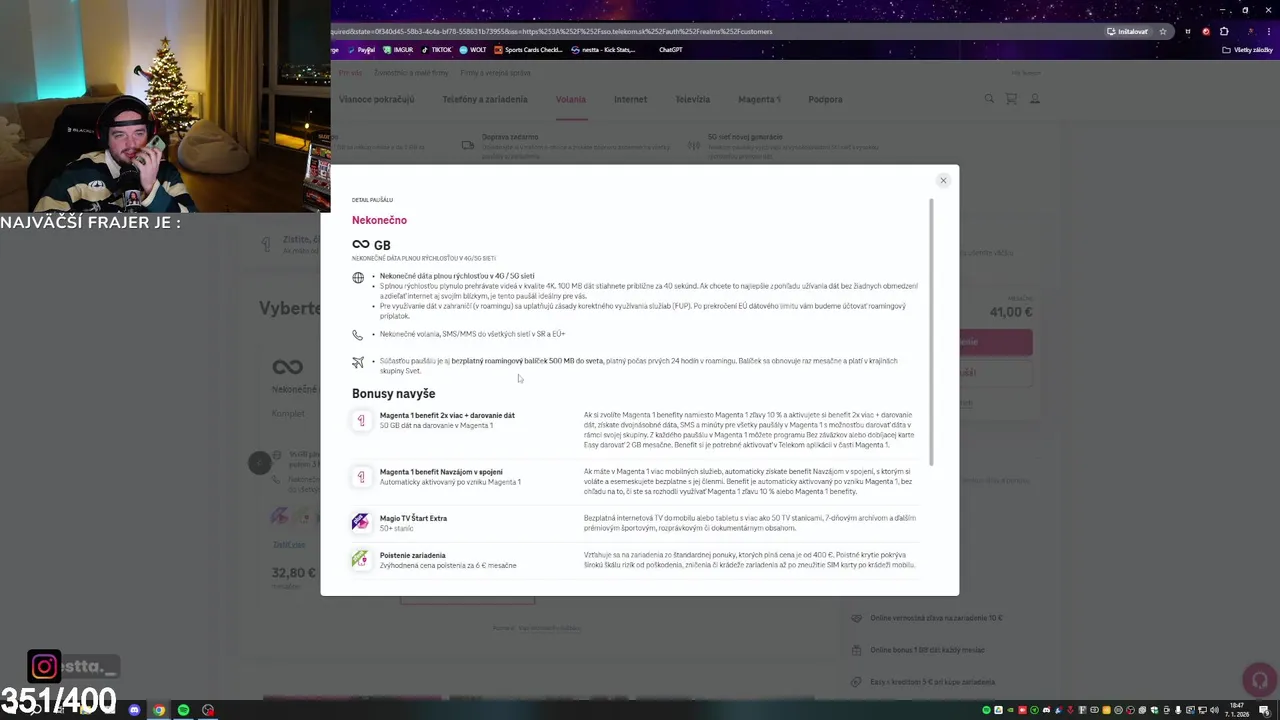Image resolution: width=1280 pixels, height=720 pixels.
Task: Click the Nekonečno heading
Action: pos(379,220)
